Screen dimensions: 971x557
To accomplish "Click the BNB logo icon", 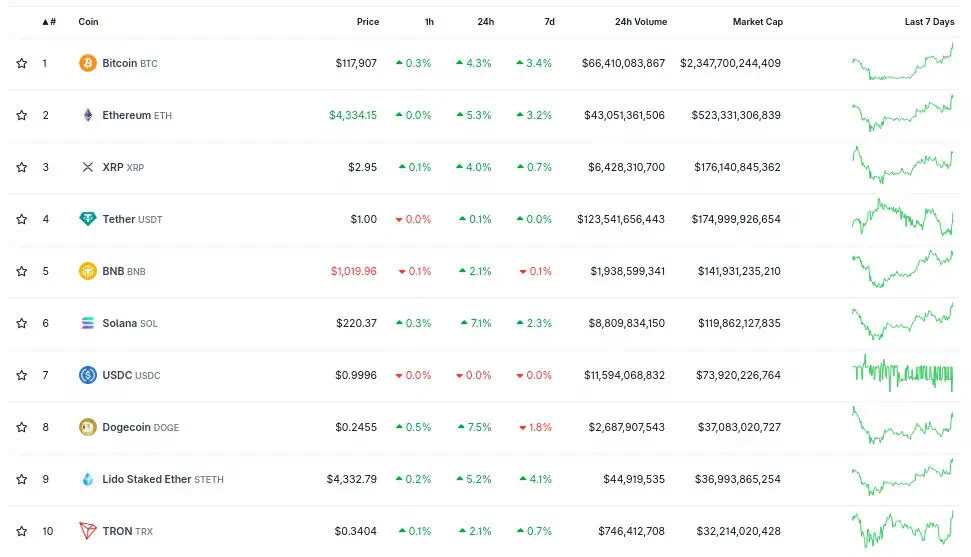I will point(88,271).
